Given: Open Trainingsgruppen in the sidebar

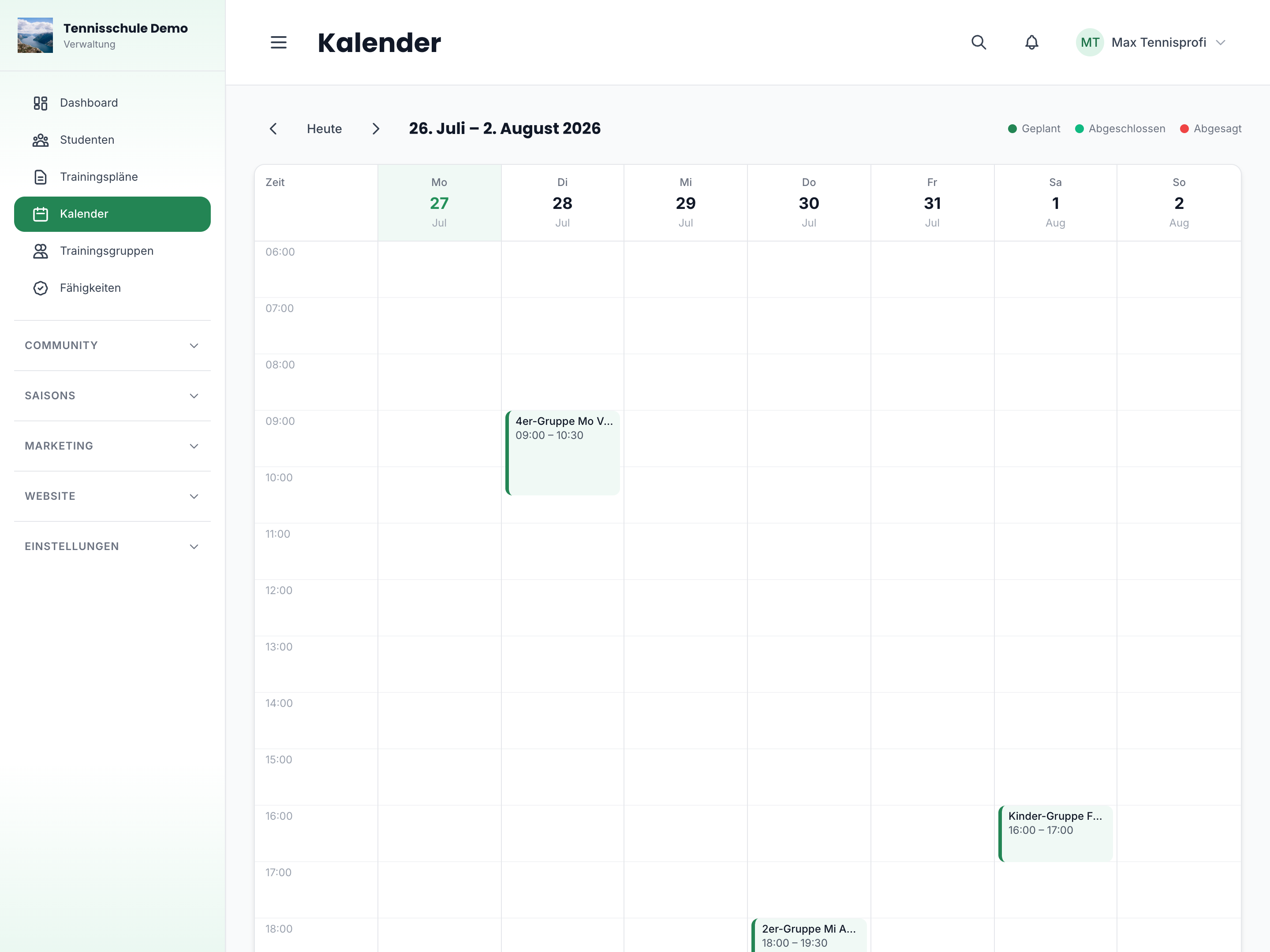Looking at the screenshot, I should click(112, 251).
